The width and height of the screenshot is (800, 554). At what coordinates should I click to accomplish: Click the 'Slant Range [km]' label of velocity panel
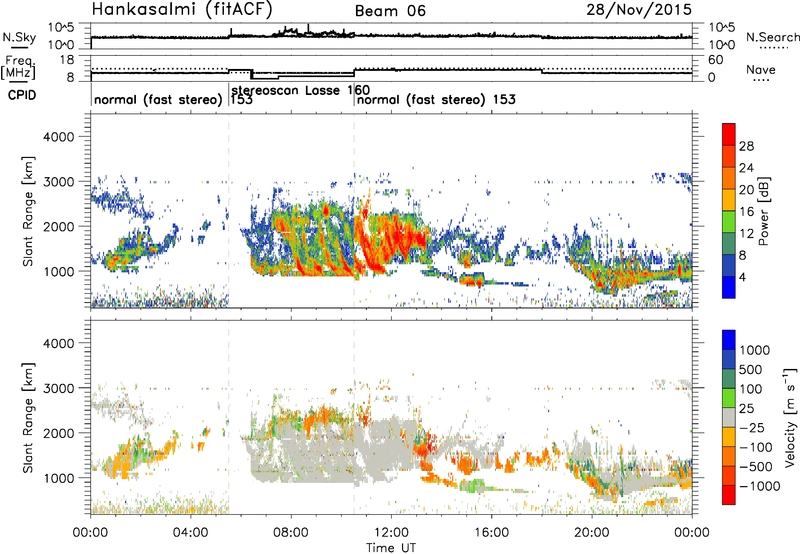(x=29, y=417)
